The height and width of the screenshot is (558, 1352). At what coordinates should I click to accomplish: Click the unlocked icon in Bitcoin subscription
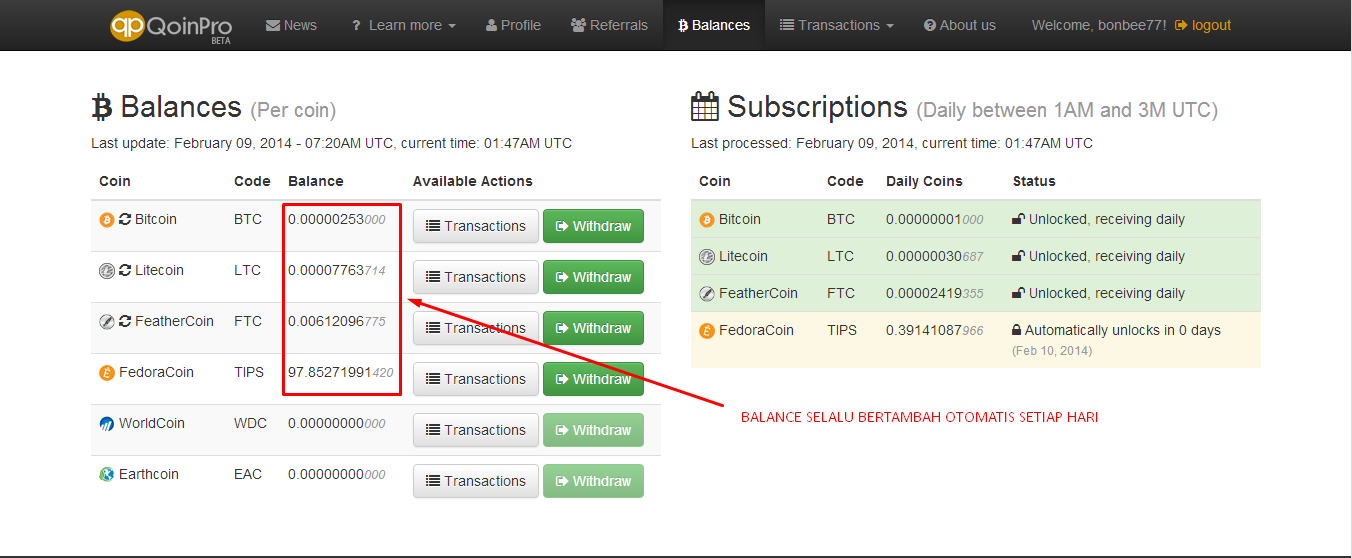pyautogui.click(x=1019, y=219)
